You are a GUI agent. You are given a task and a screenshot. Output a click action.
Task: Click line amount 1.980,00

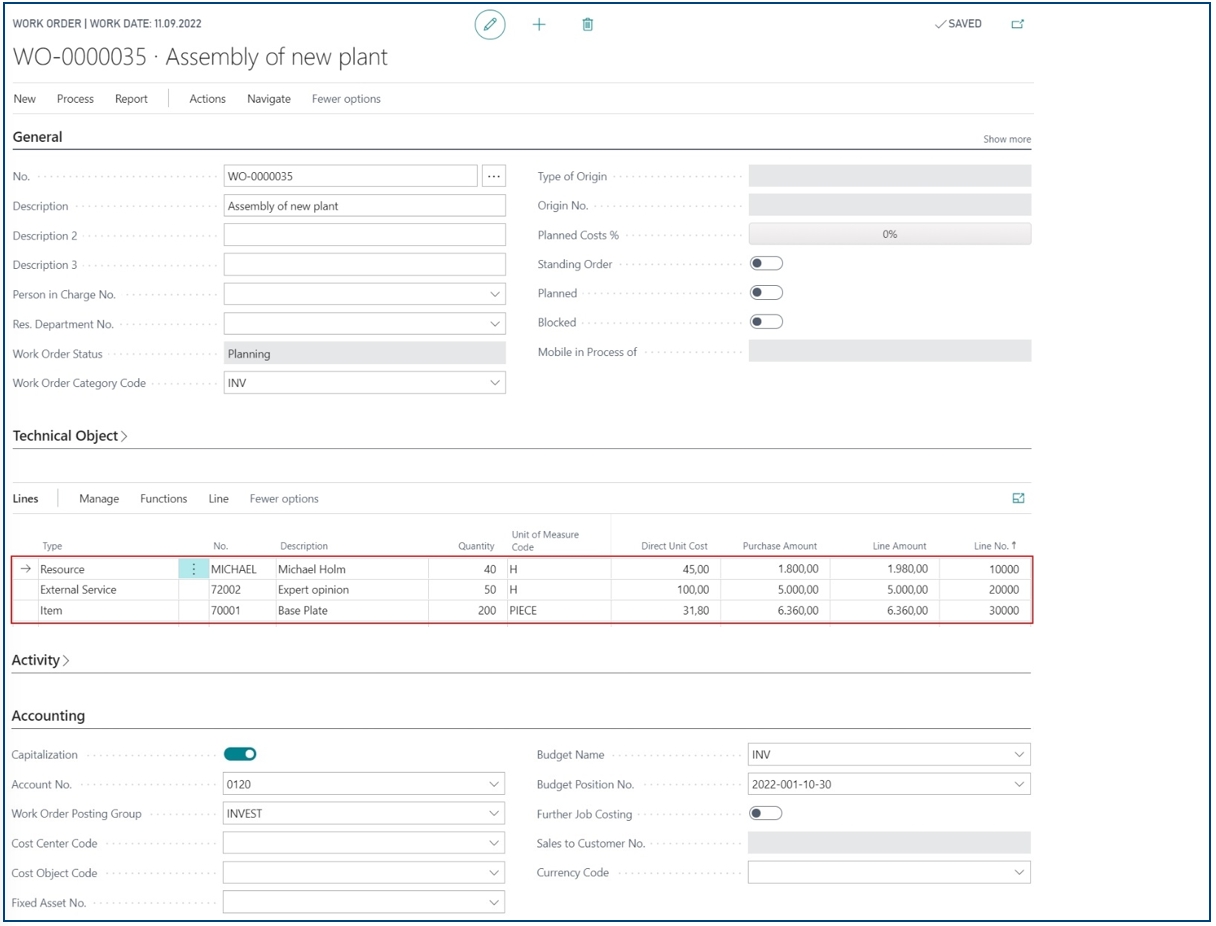coord(884,569)
